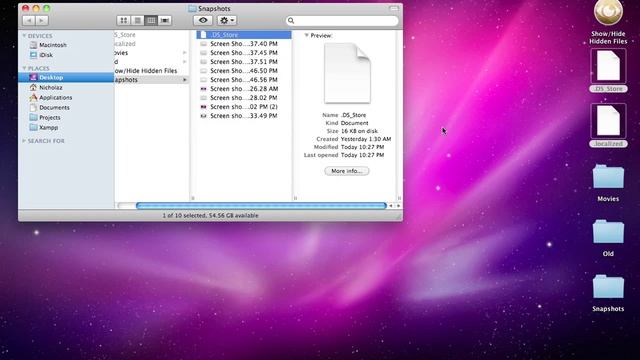The height and width of the screenshot is (360, 640).
Task: Click the Snapshots folder title icon
Action: [x=192, y=8]
